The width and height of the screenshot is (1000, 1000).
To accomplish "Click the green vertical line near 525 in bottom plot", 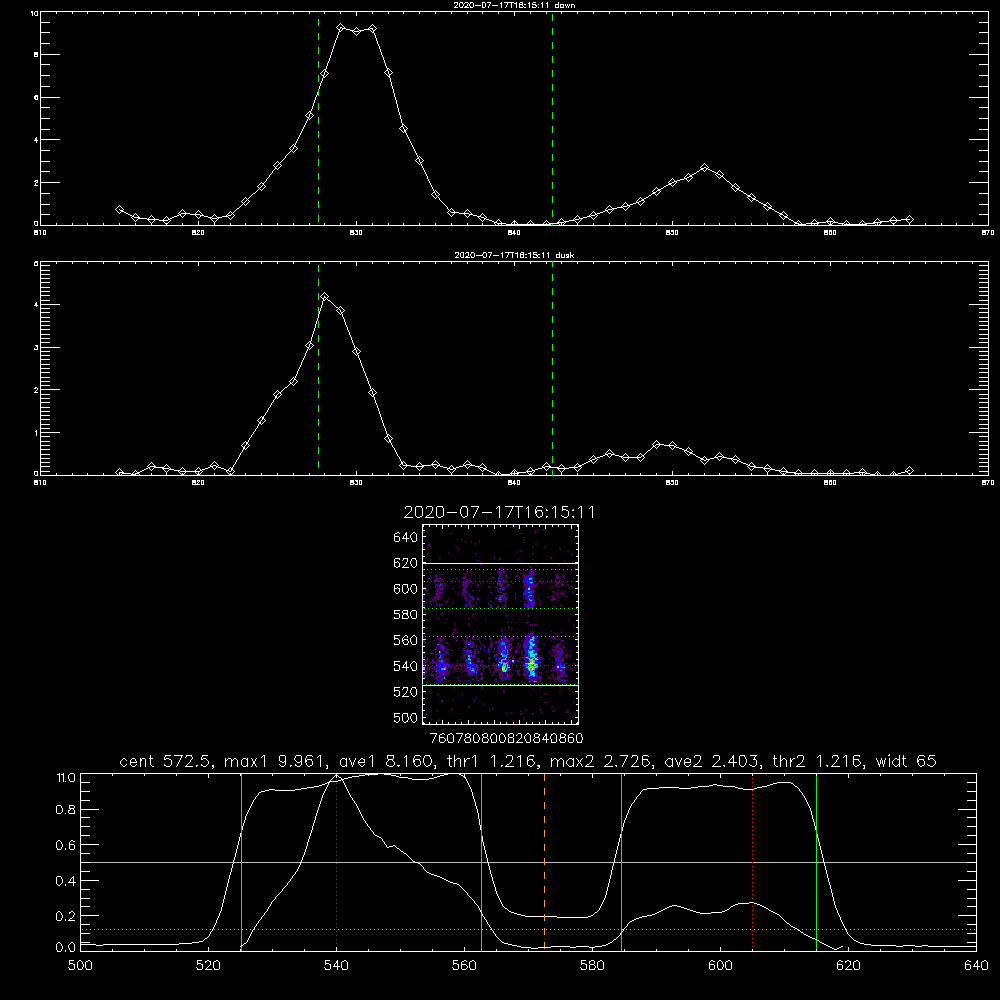I will 241,861.
